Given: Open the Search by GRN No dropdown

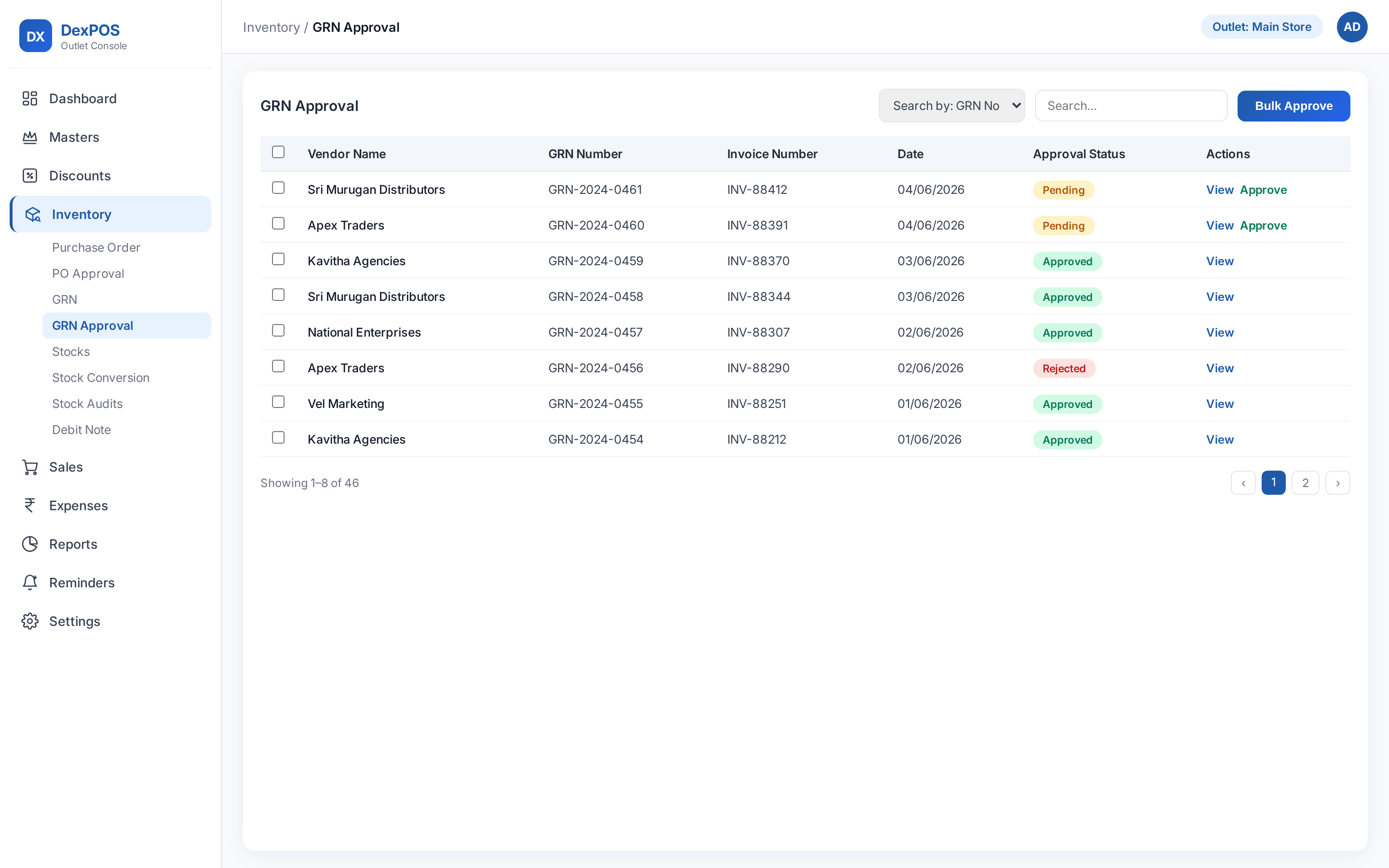Looking at the screenshot, I should pyautogui.click(x=952, y=106).
